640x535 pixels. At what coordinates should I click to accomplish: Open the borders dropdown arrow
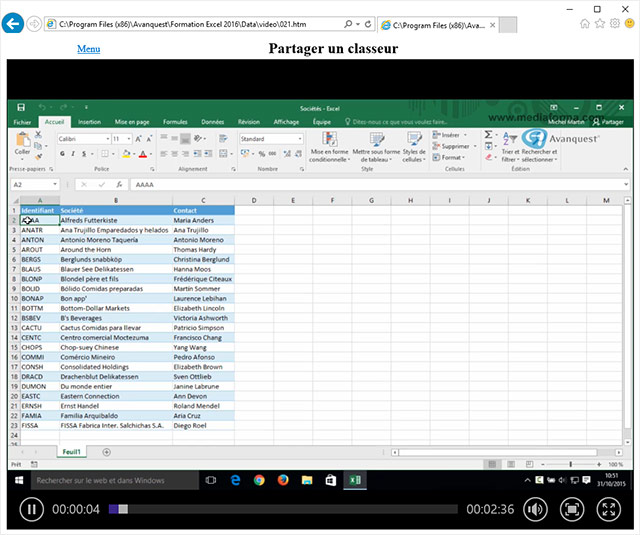113,153
